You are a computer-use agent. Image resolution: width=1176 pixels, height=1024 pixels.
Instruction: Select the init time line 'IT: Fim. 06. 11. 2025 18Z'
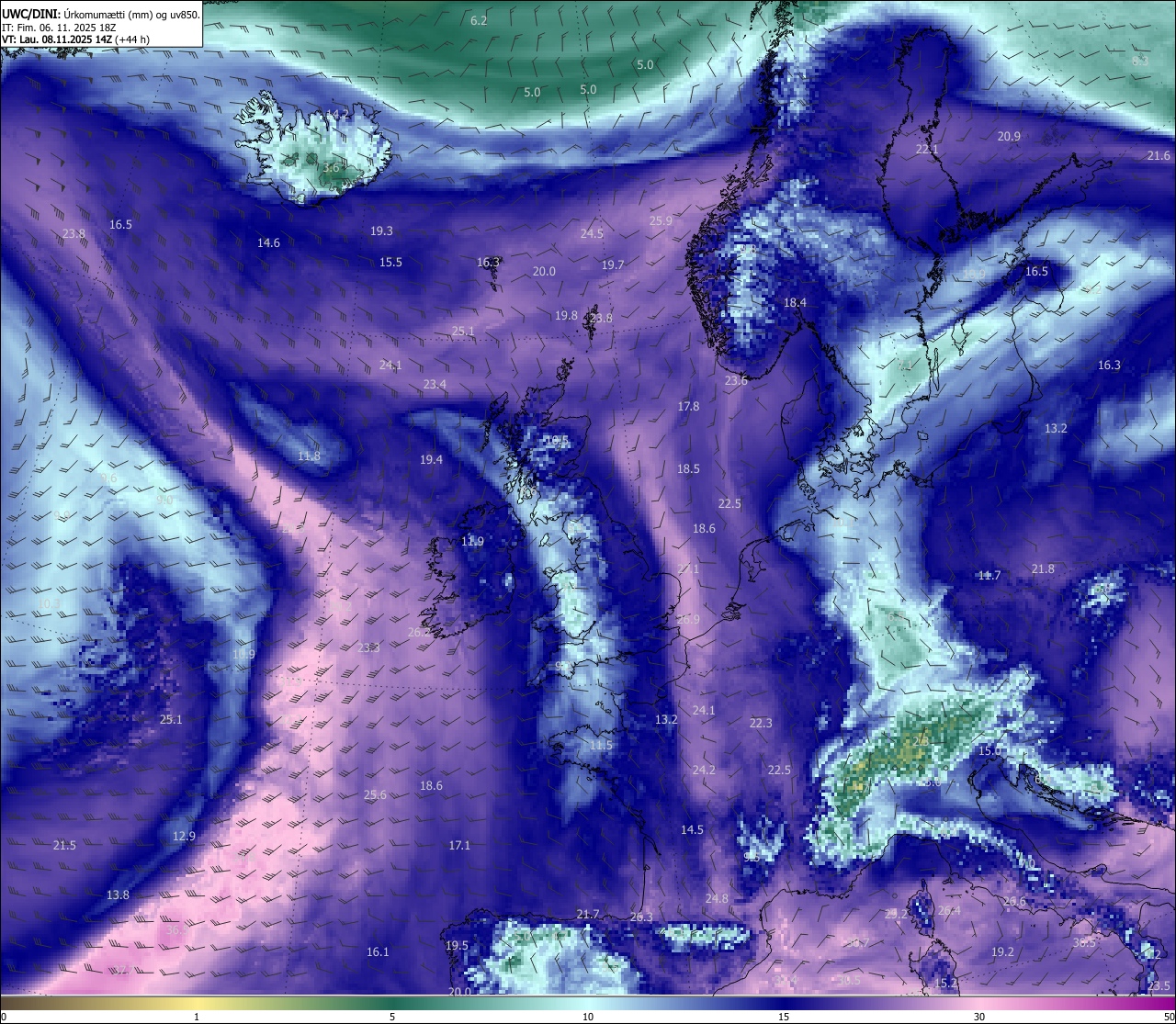[x=59, y=28]
